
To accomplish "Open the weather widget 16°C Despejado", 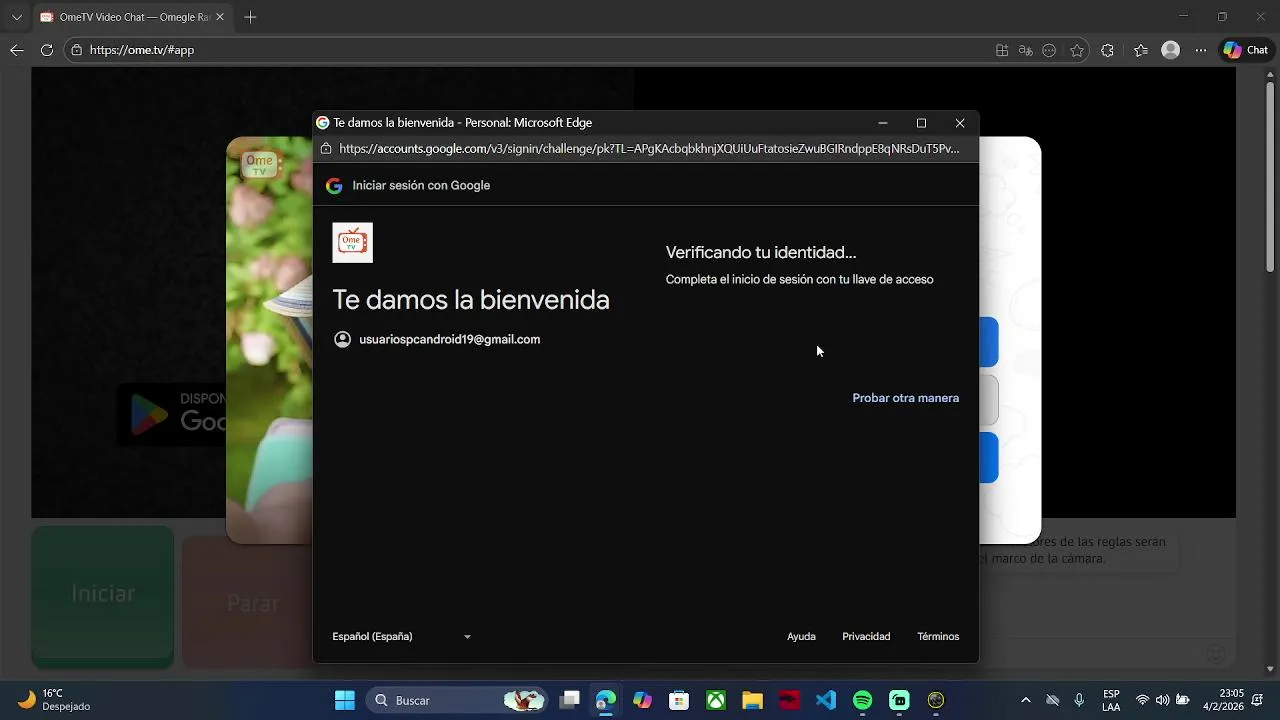I will pyautogui.click(x=55, y=700).
